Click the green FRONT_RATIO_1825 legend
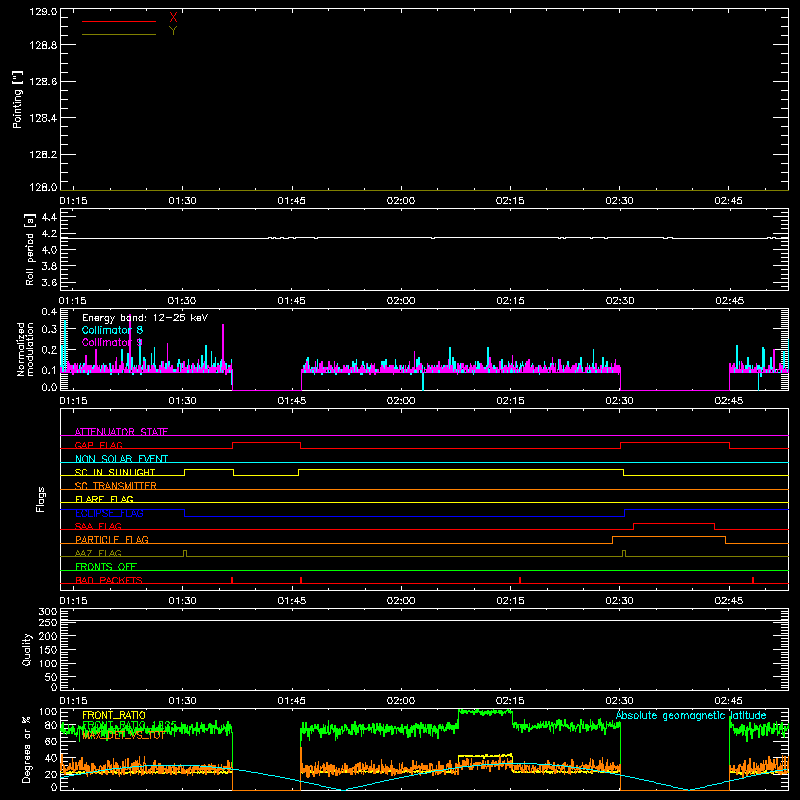The height and width of the screenshot is (800, 800). (x=129, y=724)
